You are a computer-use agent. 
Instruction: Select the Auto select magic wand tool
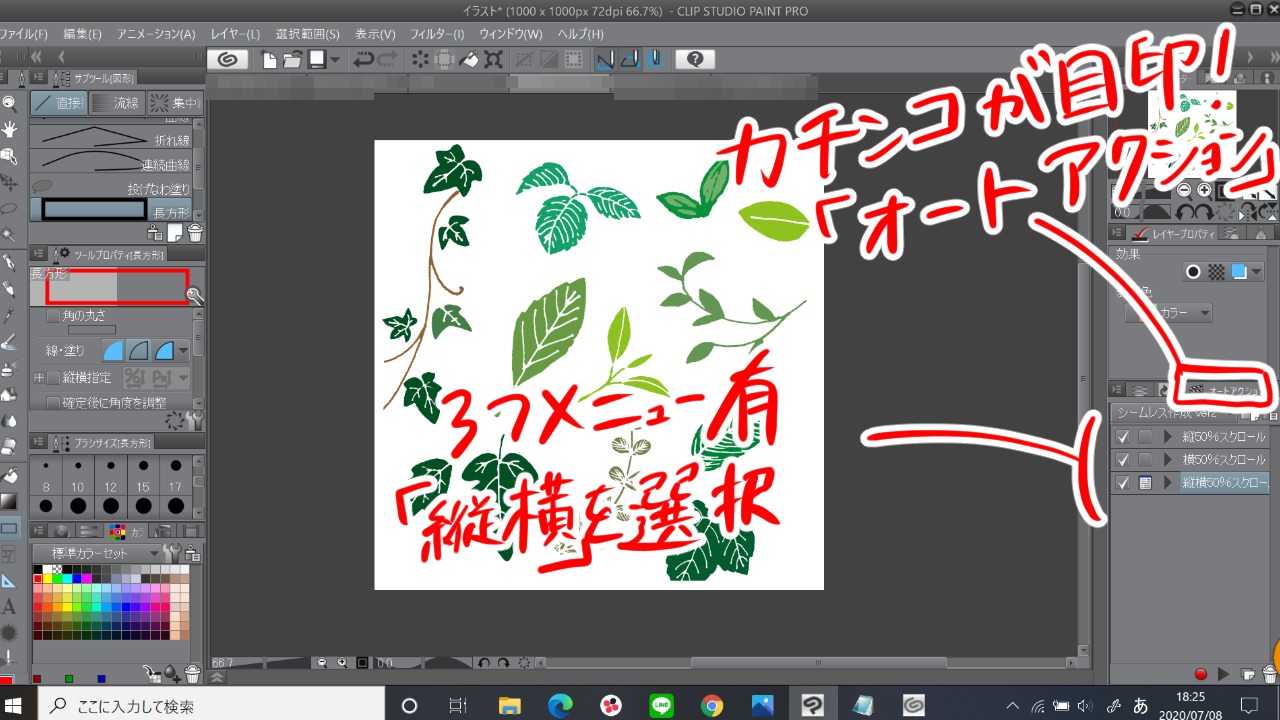coord(9,236)
